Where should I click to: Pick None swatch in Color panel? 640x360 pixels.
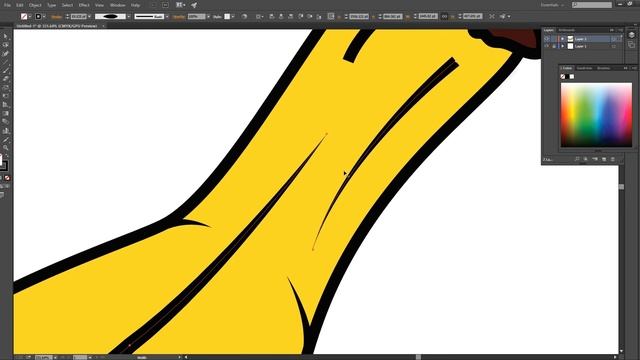[x=563, y=76]
